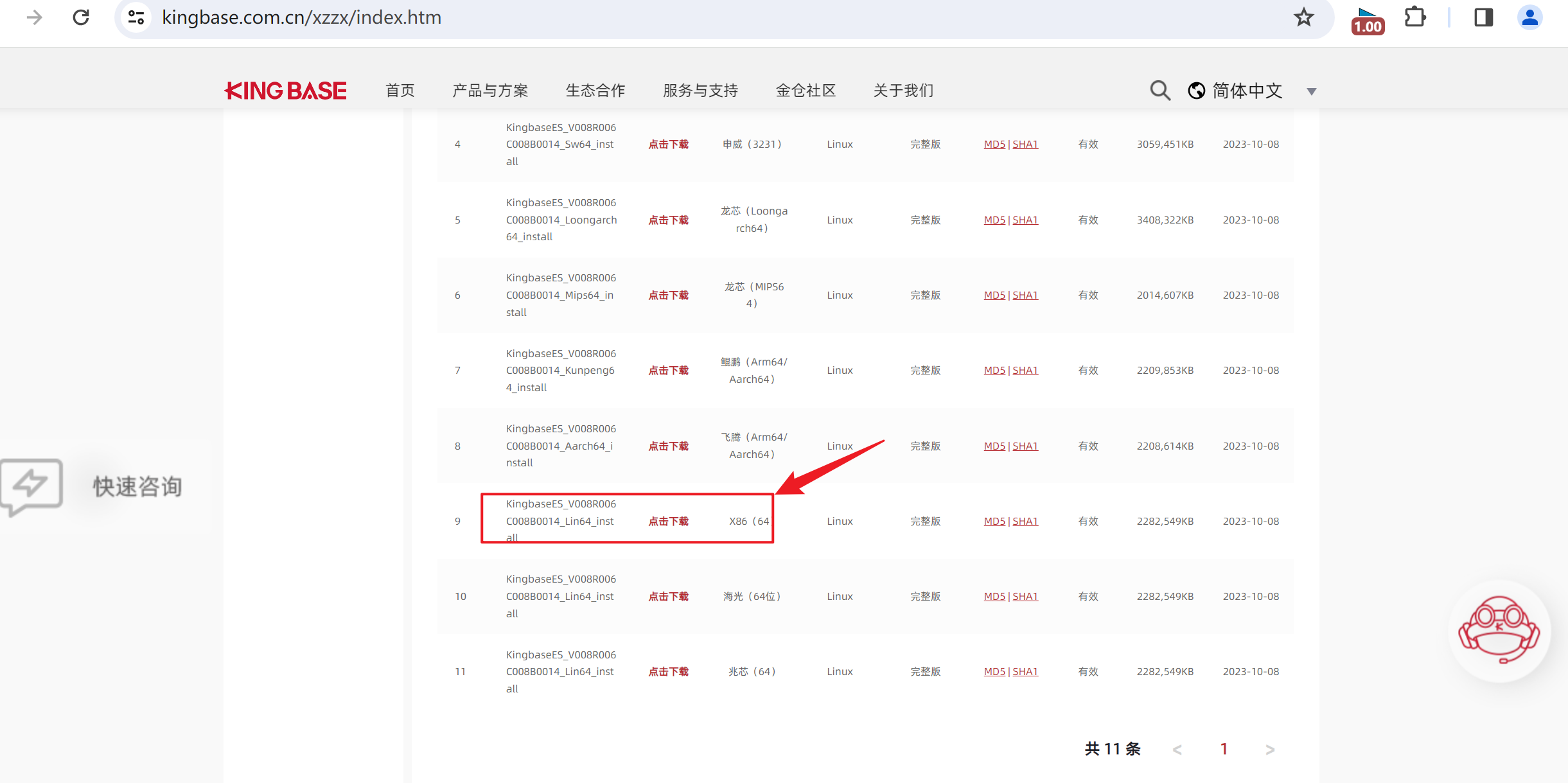Reload the page with refresh icon
The height and width of the screenshot is (783, 1568).
coord(81,17)
